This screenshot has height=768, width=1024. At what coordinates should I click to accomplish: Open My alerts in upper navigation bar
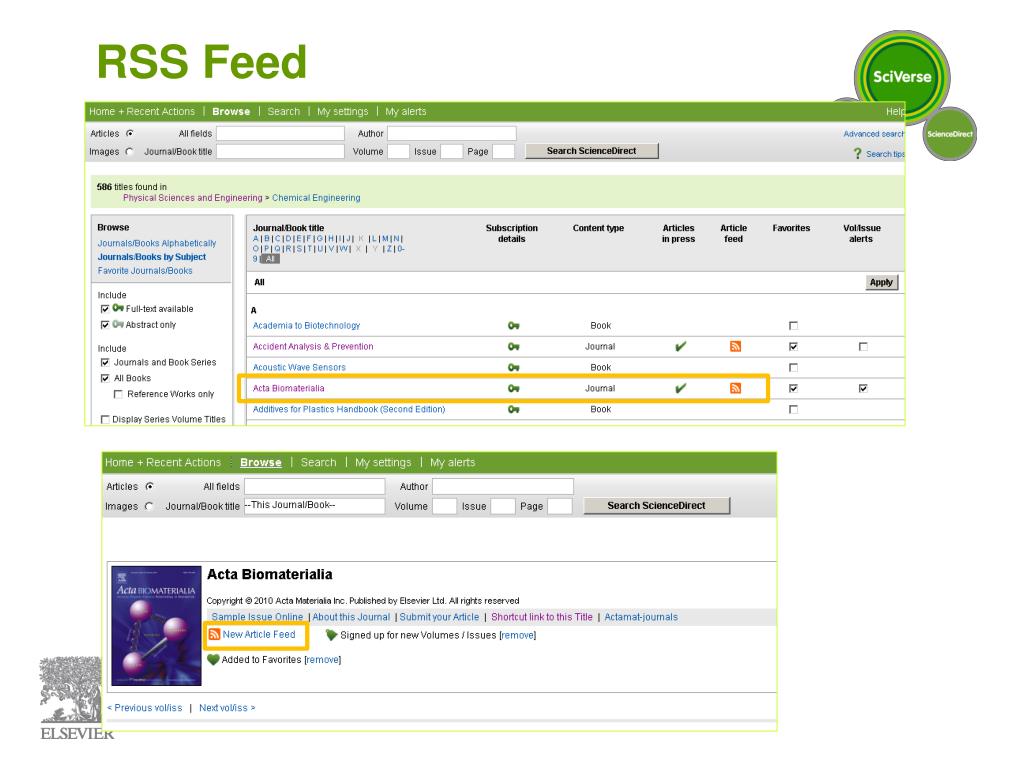pyautogui.click(x=406, y=112)
